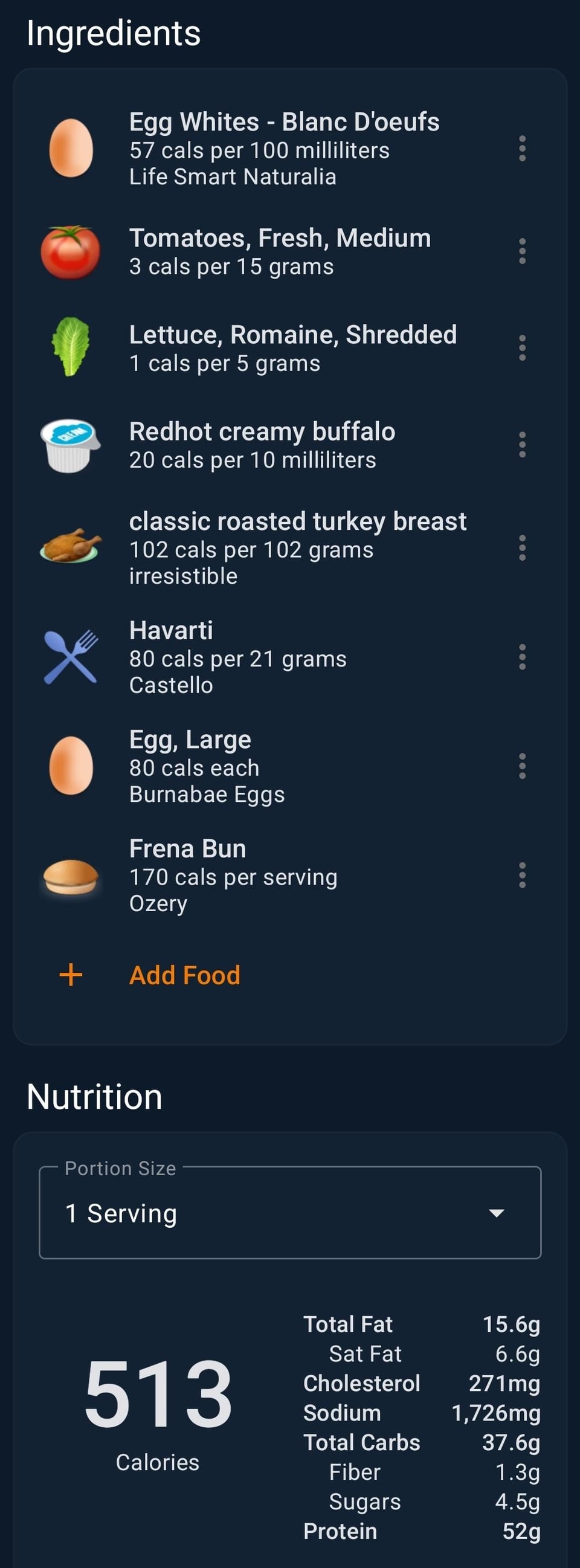This screenshot has width=580, height=1568.
Task: Open the overflow menu for turkey breast
Action: click(x=521, y=548)
